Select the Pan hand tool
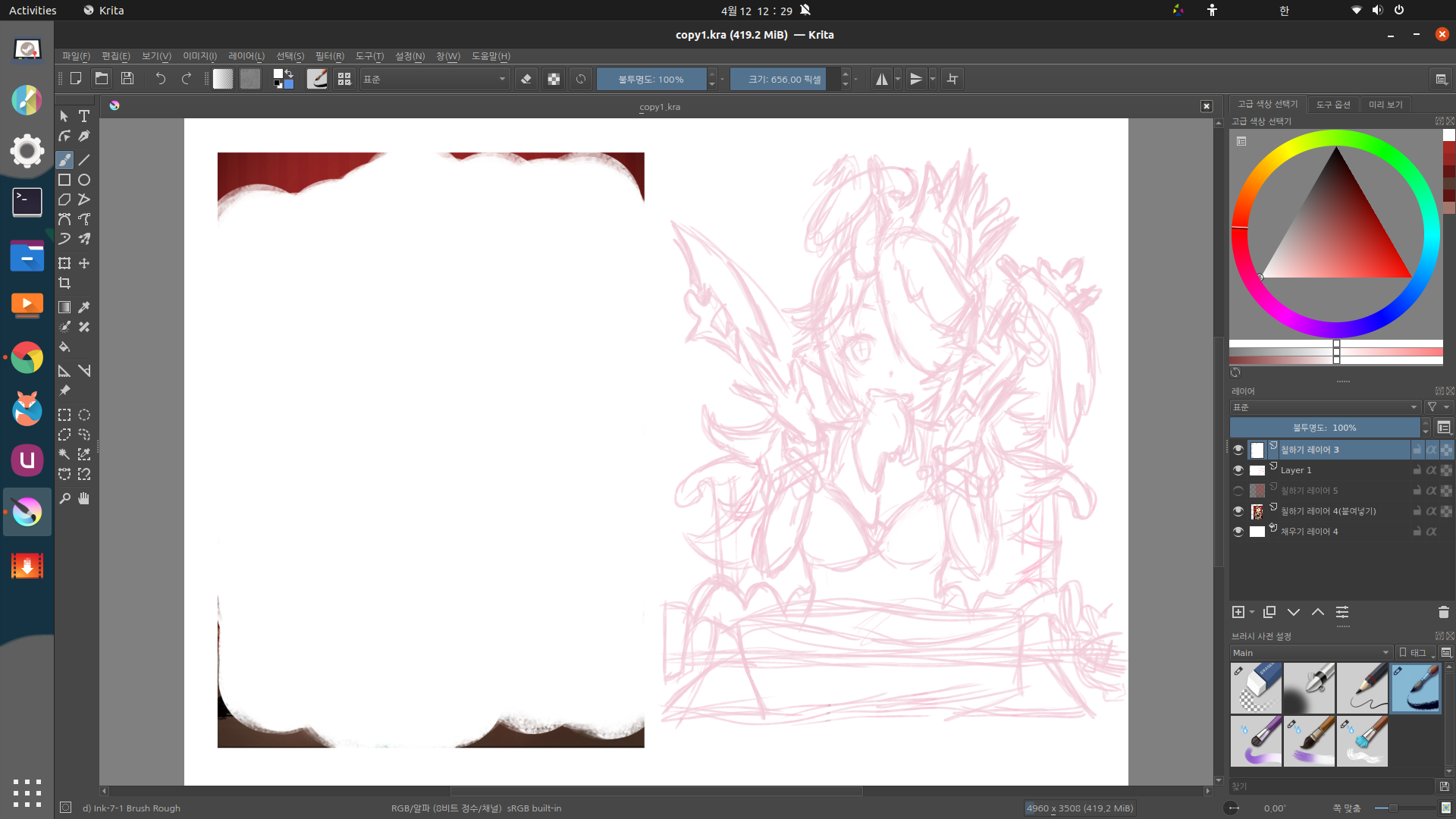Image resolution: width=1456 pixels, height=819 pixels. (x=84, y=498)
